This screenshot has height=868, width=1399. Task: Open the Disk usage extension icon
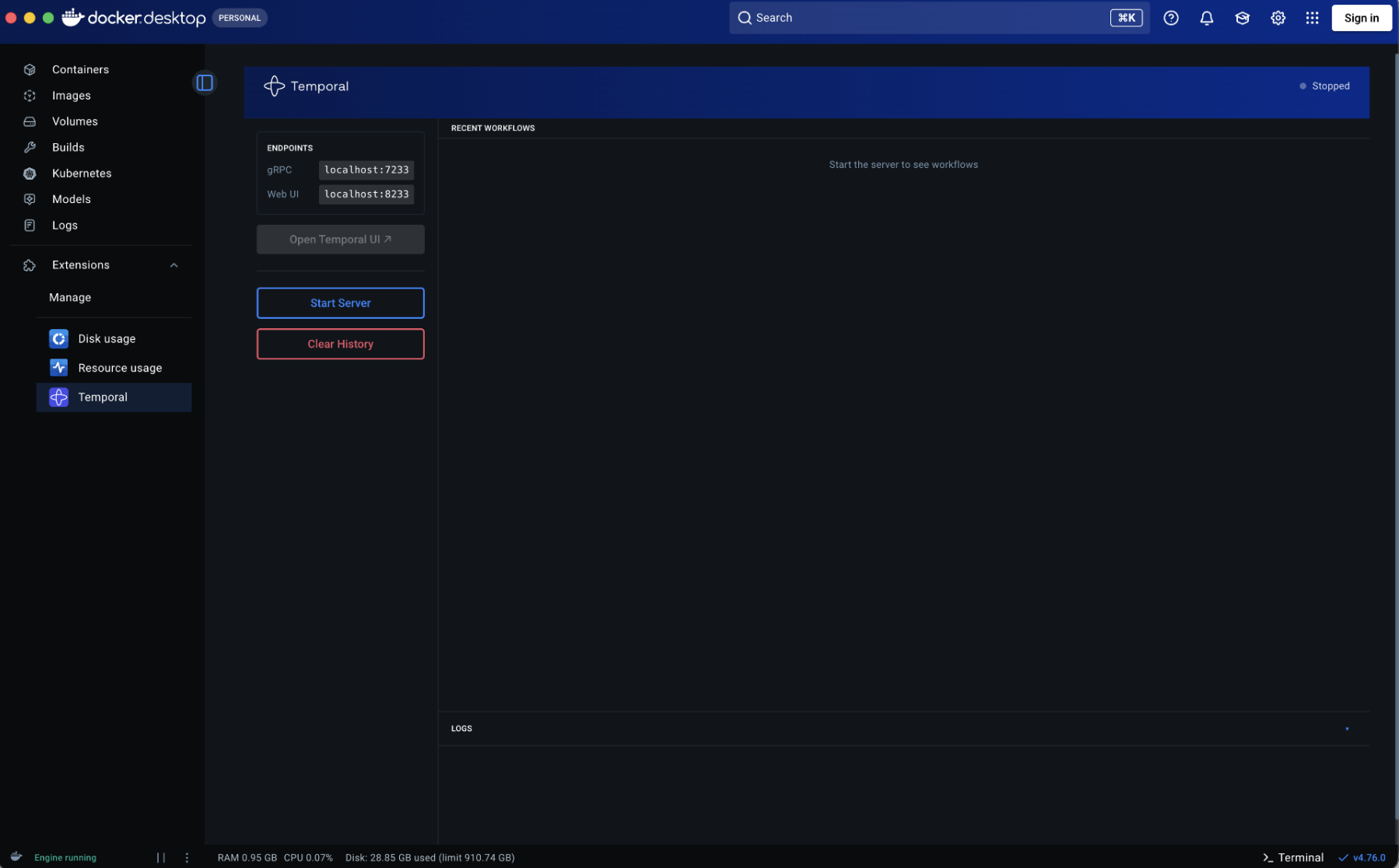(58, 338)
